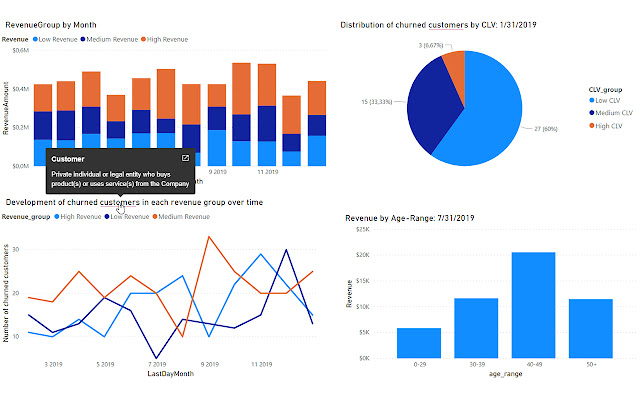The image size is (640, 400).
Task: Click the '15 (33,33%)' pie data label
Action: click(x=376, y=101)
